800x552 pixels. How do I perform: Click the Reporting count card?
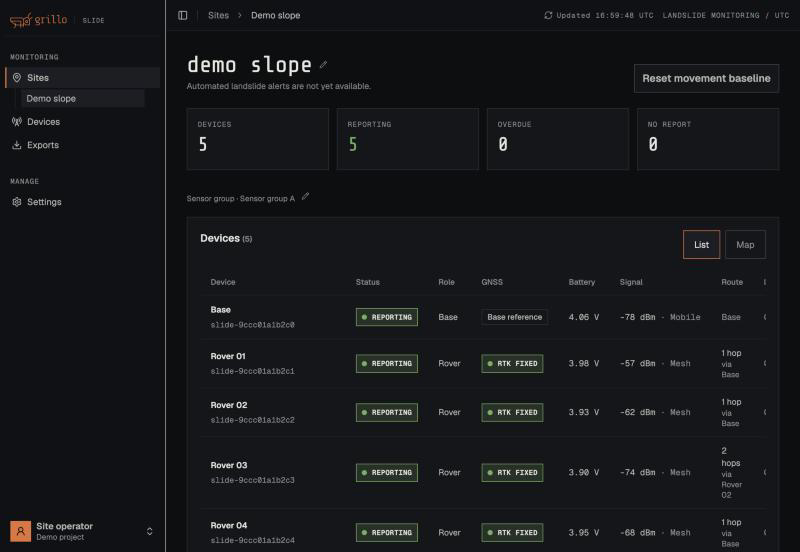pyautogui.click(x=408, y=139)
